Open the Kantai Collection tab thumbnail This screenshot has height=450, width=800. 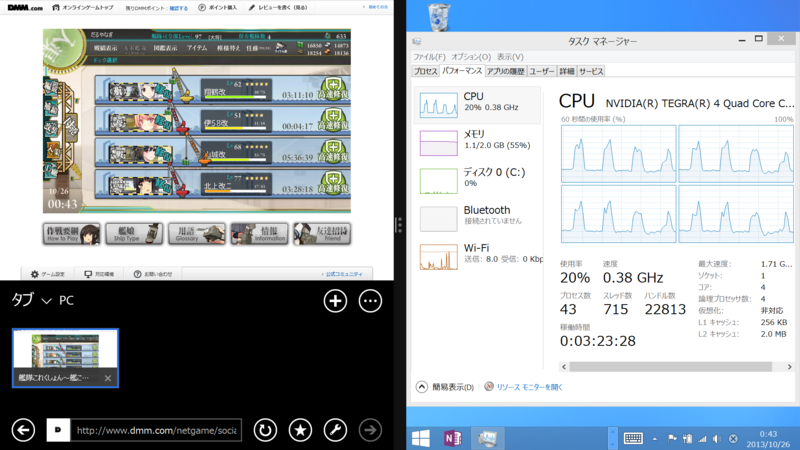point(65,358)
